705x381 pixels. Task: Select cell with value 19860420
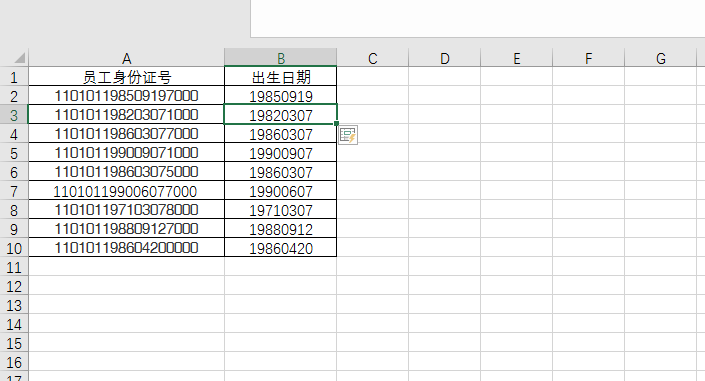(x=281, y=248)
